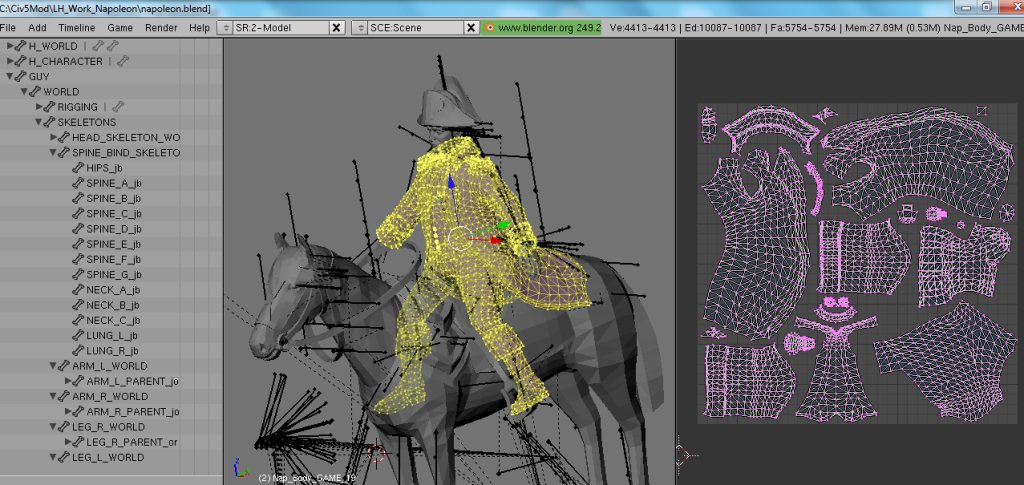Expand the ARM_R_PARENT_jo node
The image size is (1024, 485).
tap(68, 412)
